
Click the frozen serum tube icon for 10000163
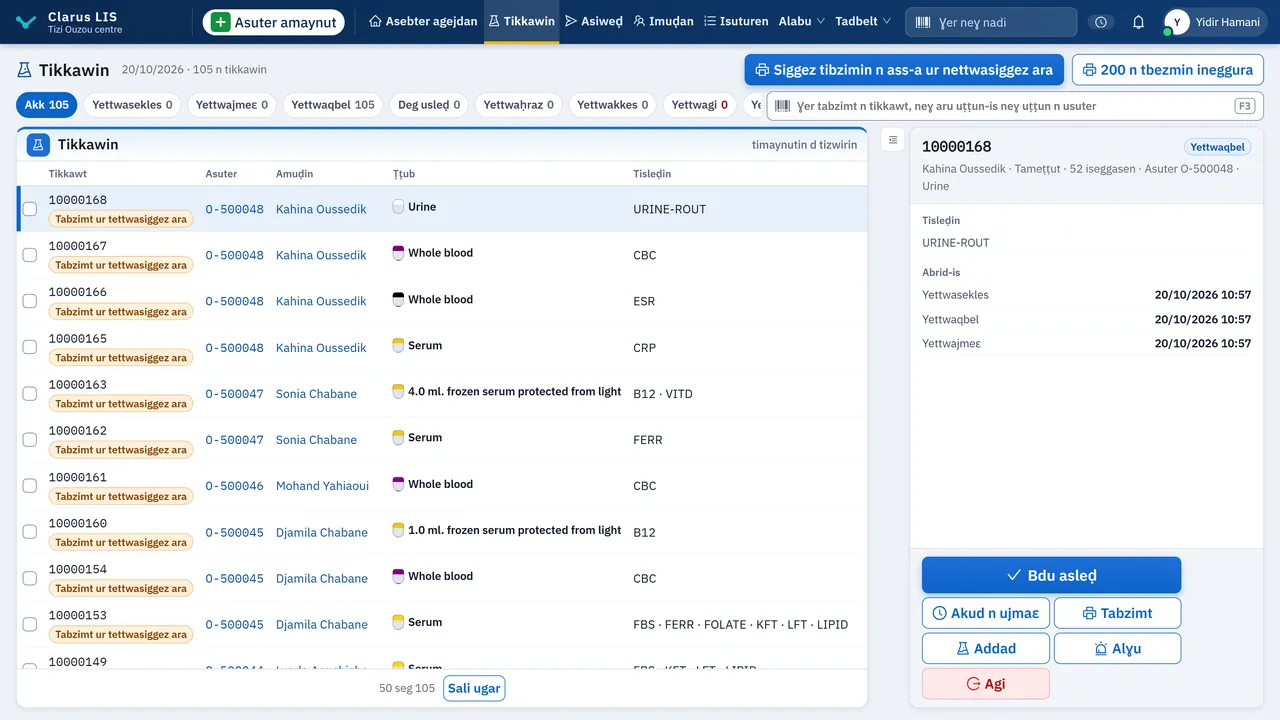coord(398,392)
